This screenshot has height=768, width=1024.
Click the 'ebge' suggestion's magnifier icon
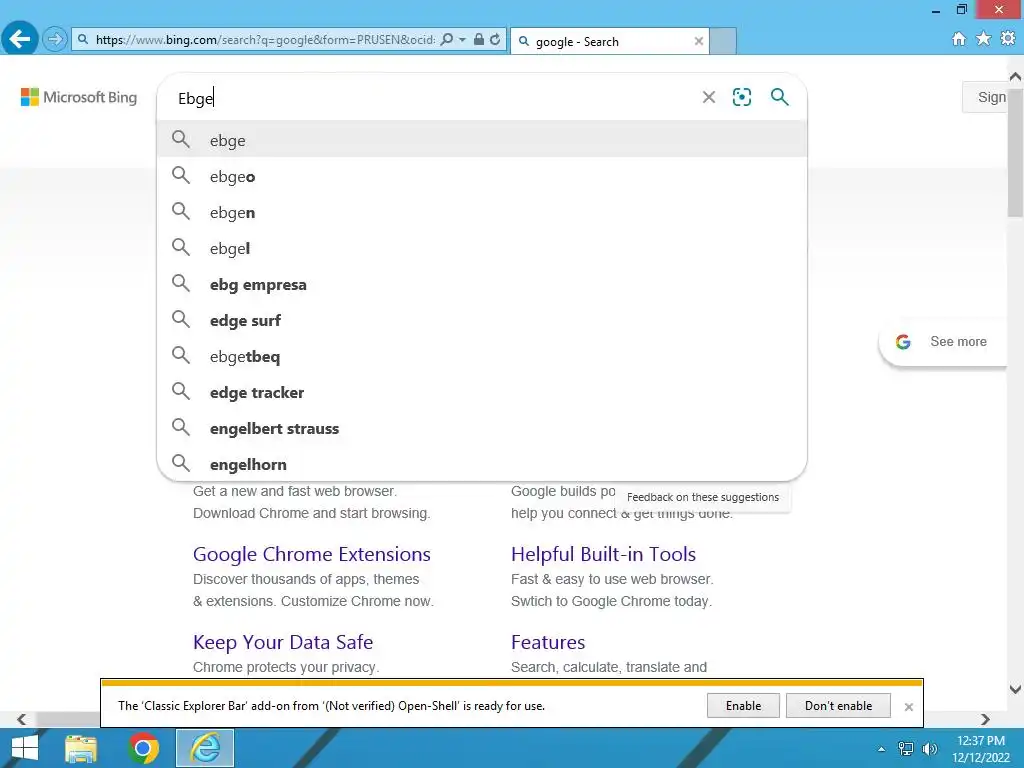coord(181,139)
